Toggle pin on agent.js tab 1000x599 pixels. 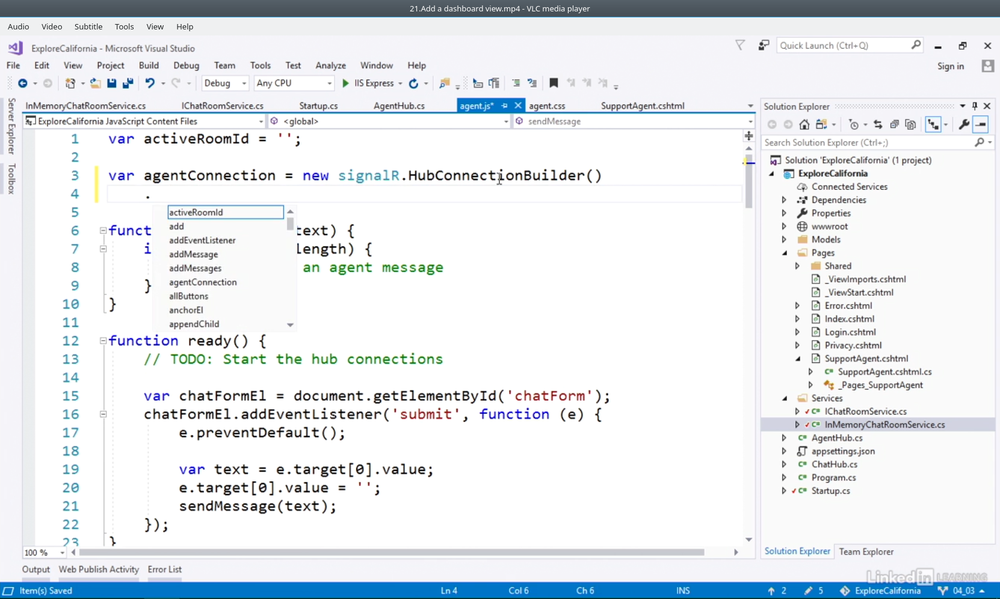[504, 106]
